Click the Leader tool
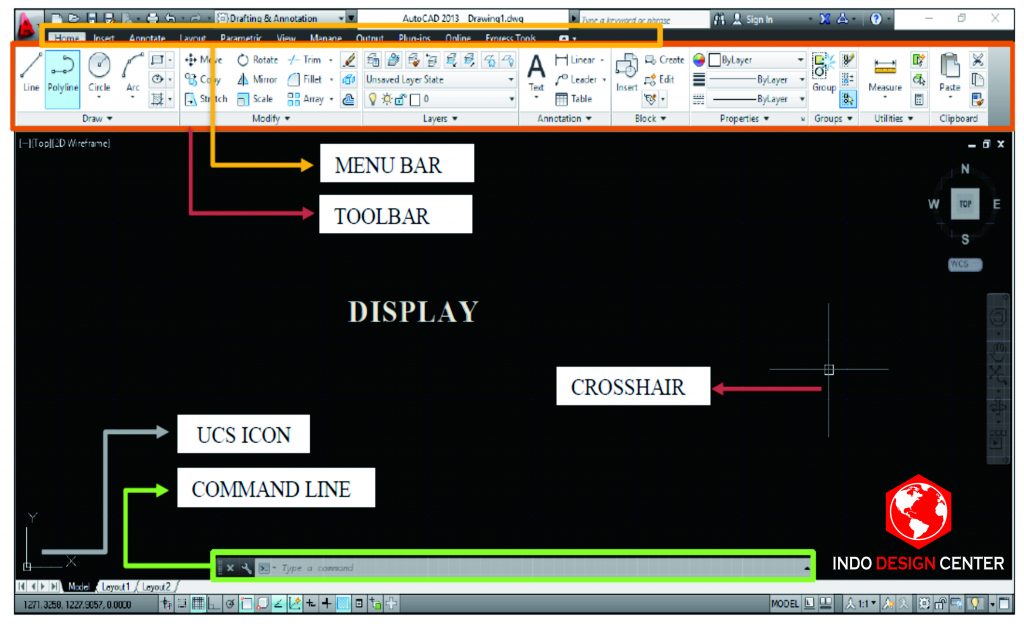1024x624 pixels. pyautogui.click(x=576, y=80)
